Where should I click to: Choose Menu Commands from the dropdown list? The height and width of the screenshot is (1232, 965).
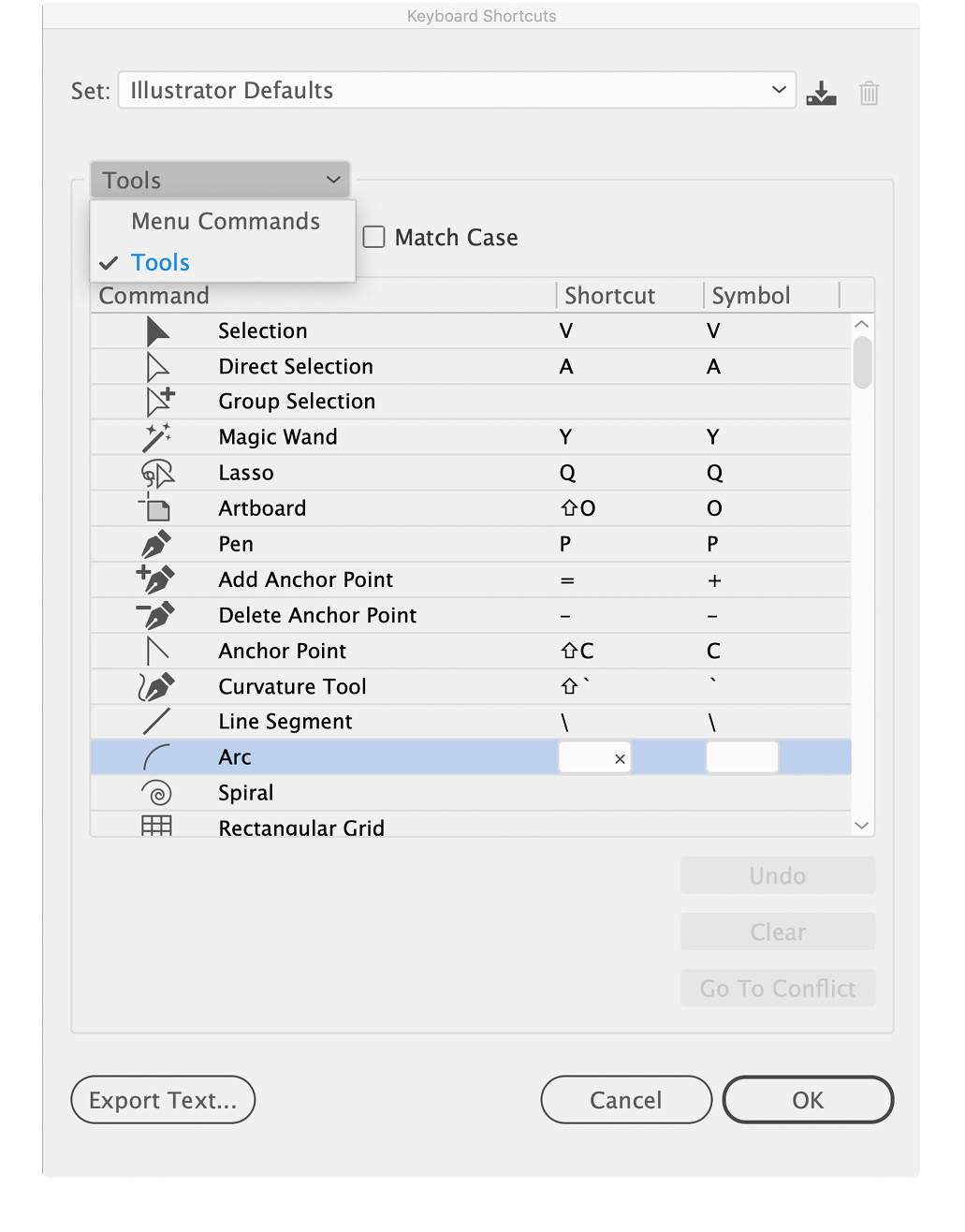(x=226, y=221)
